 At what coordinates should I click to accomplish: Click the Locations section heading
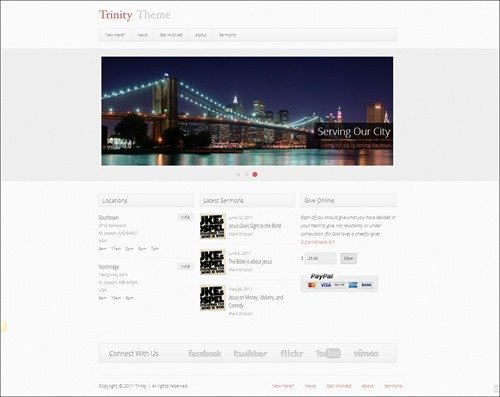pyautogui.click(x=115, y=201)
